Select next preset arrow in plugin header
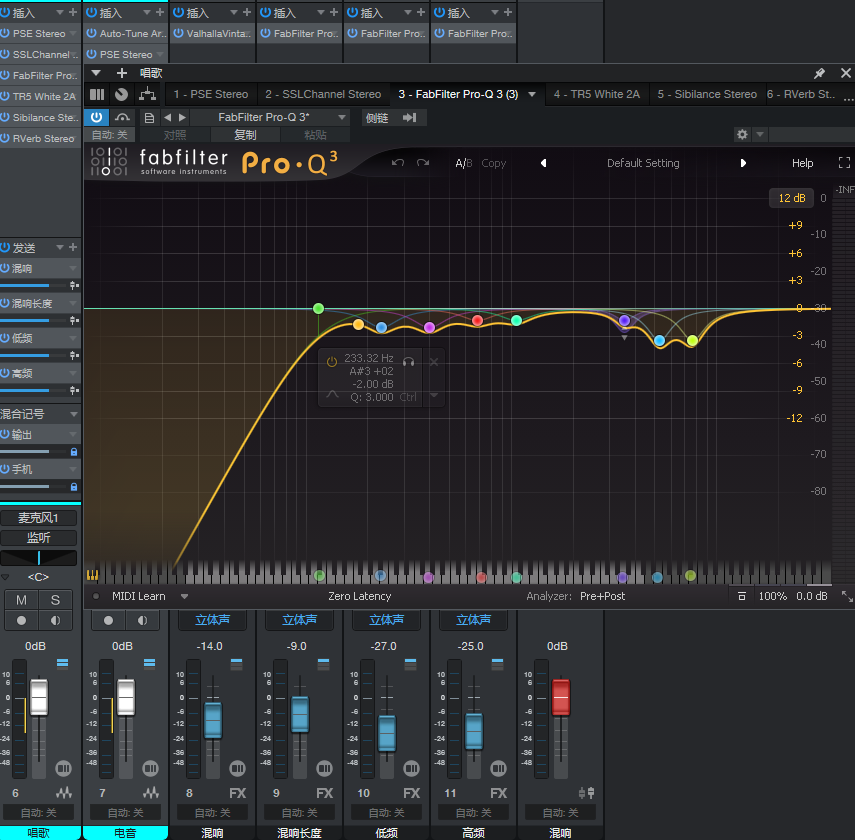 [x=182, y=117]
